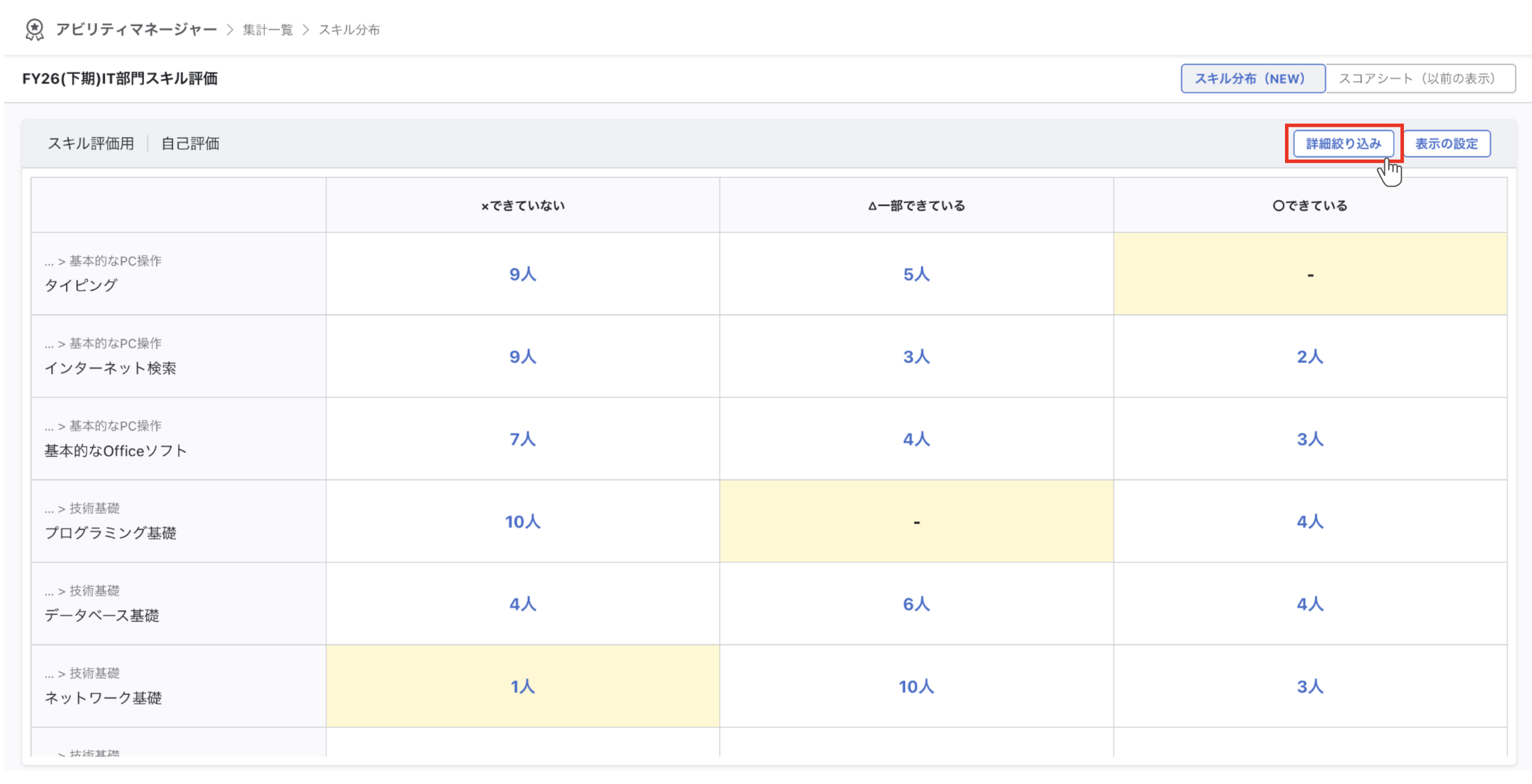The height and width of the screenshot is (784, 1532).
Task: Click 自己評価 label
Action: [190, 143]
